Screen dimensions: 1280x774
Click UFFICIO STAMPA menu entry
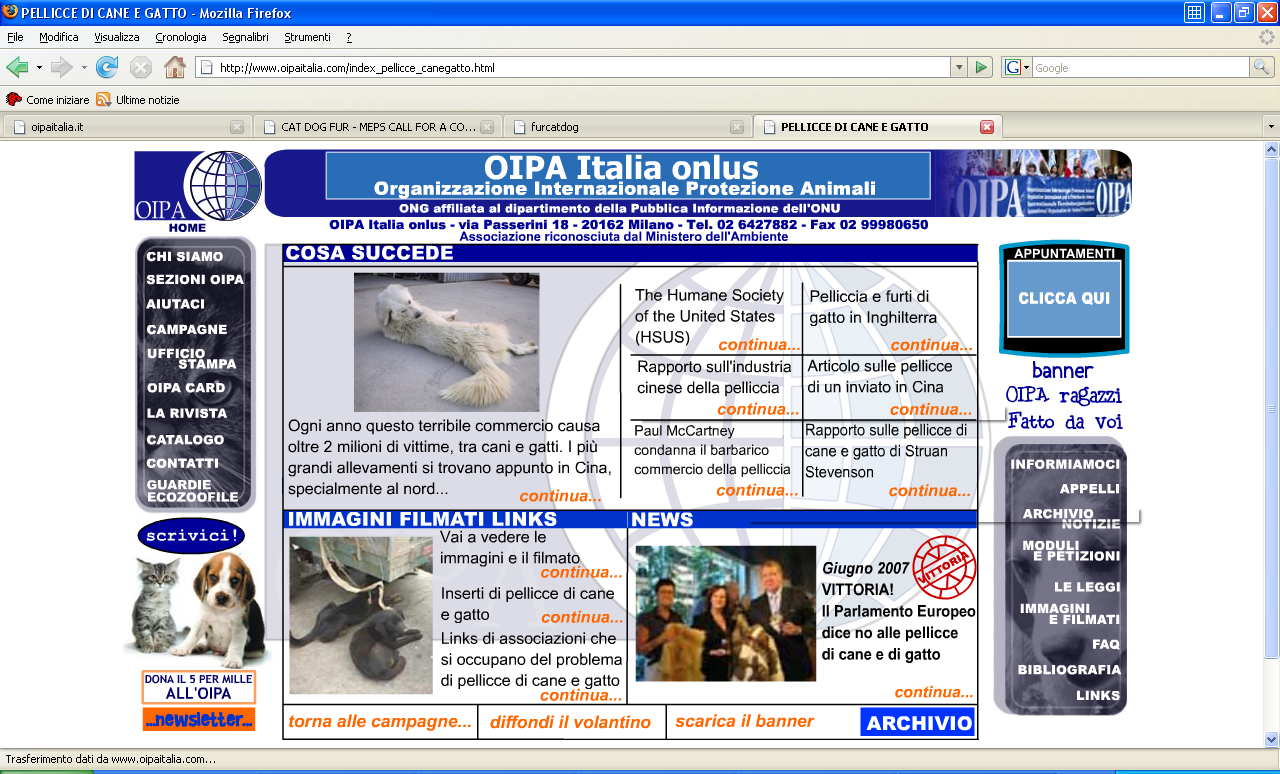(192, 359)
